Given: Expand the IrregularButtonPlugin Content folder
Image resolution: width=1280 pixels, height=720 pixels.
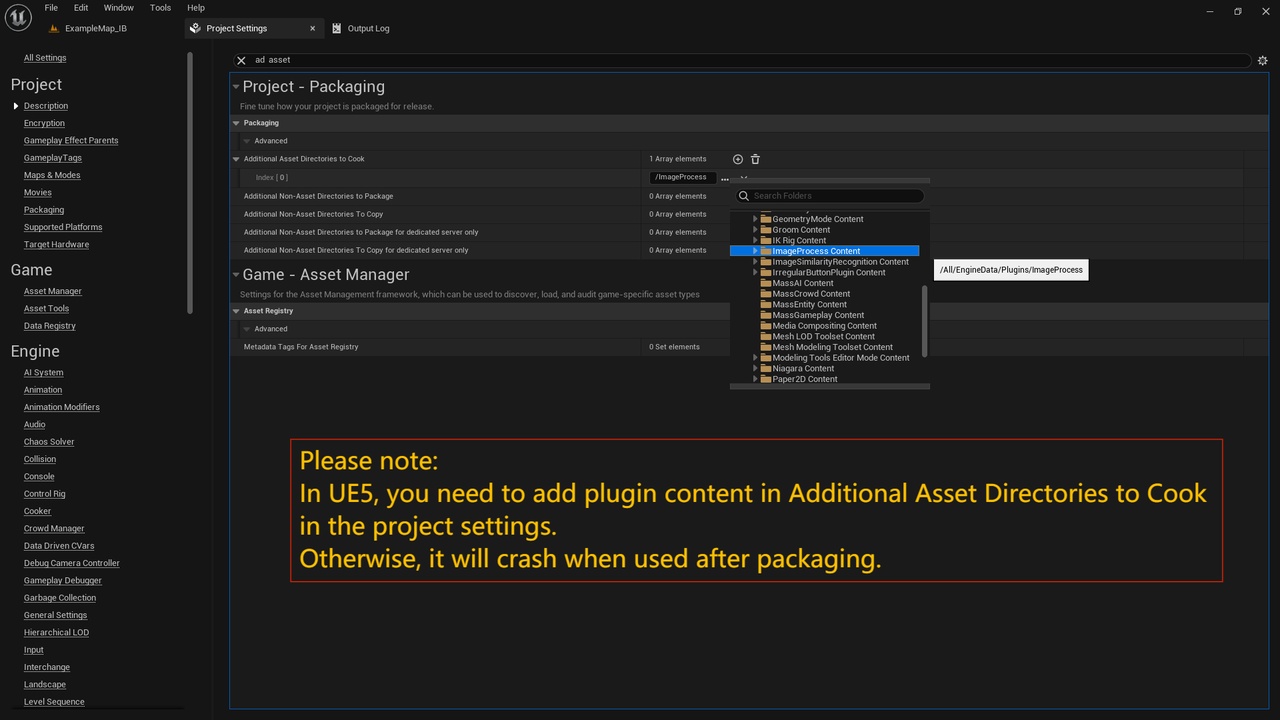Looking at the screenshot, I should click(756, 273).
